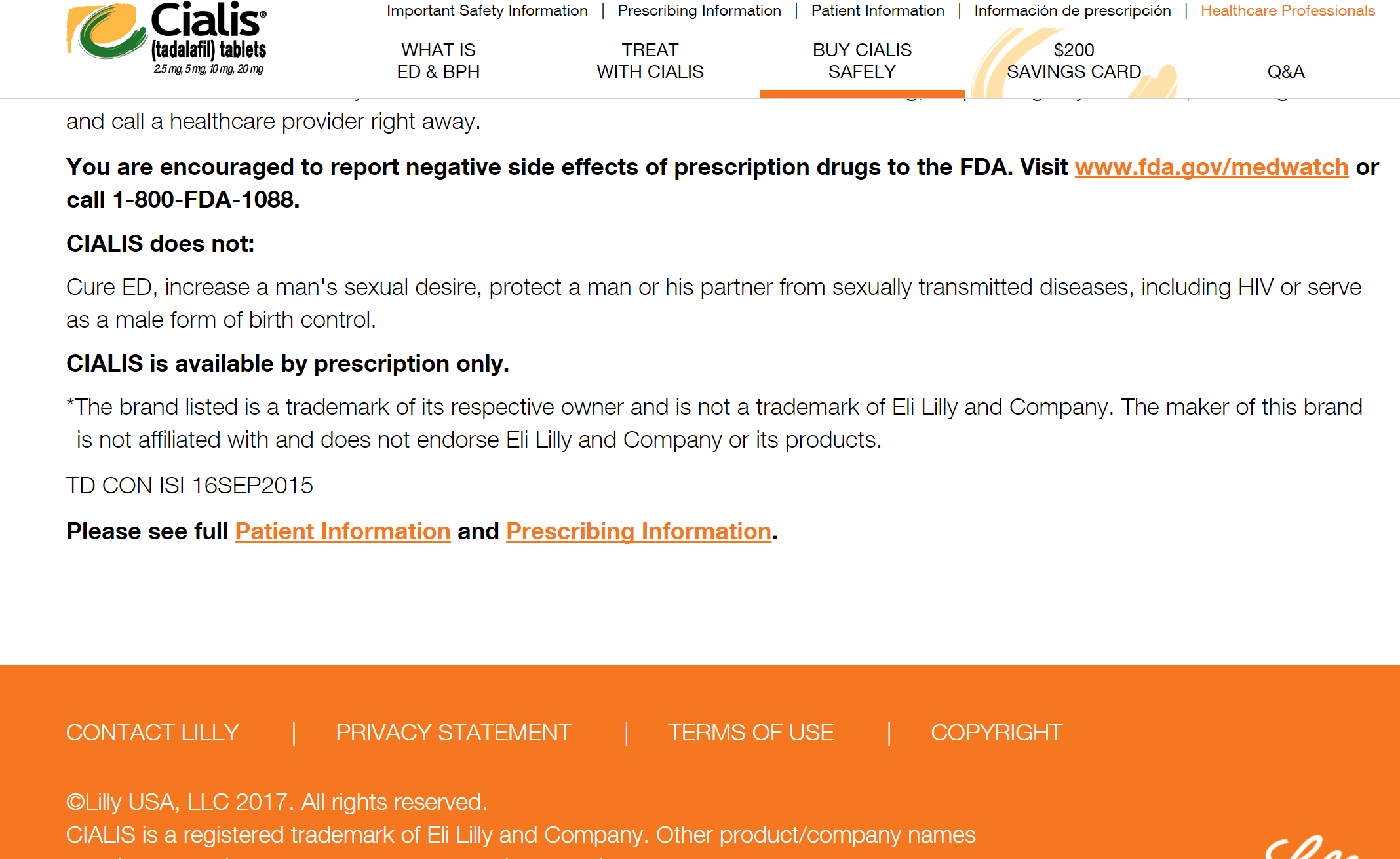Click the TD CON ISI 16SEP2015 text
The image size is (1400, 859).
click(x=189, y=486)
